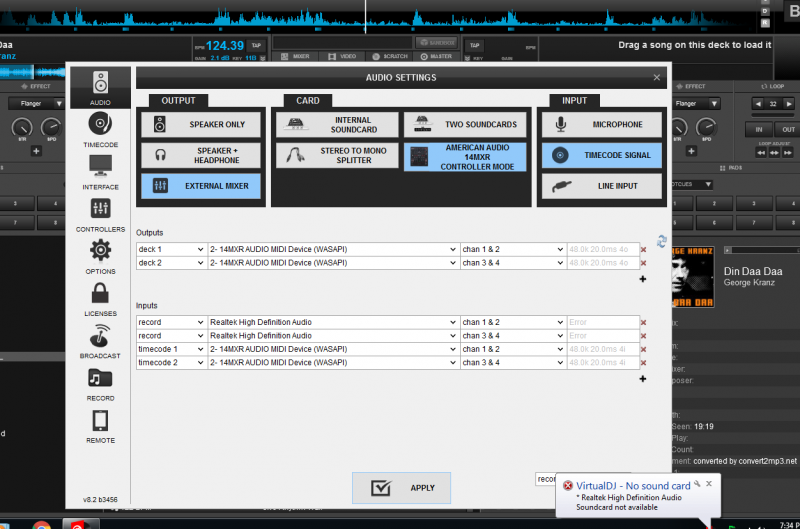Switch to the Video panel tab
800x529 pixels.
[x=342, y=57]
